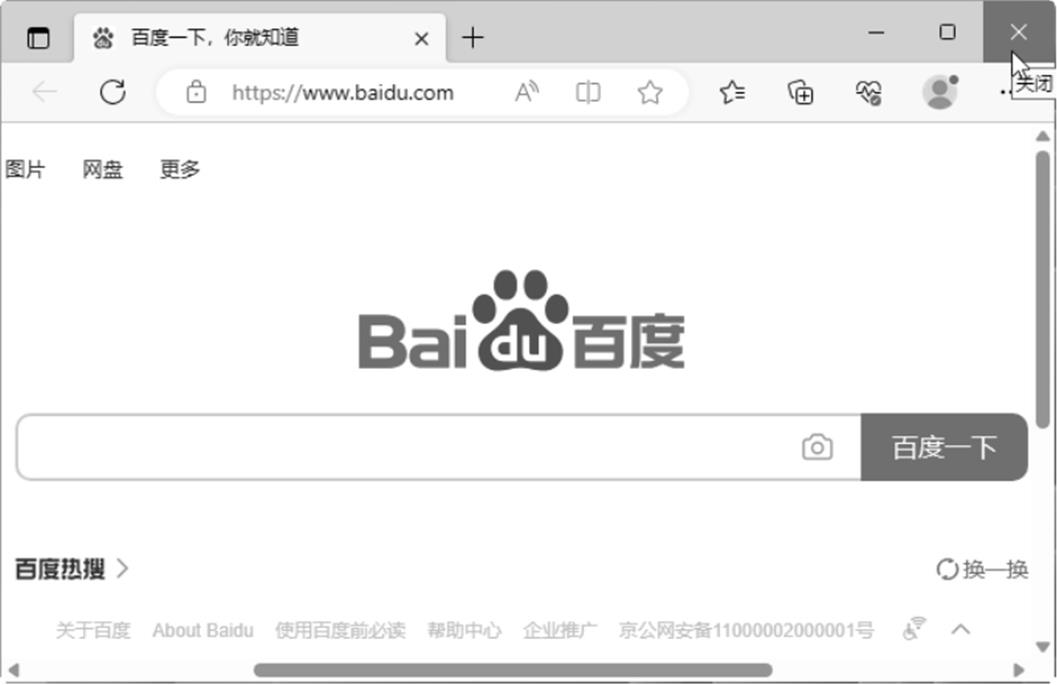This screenshot has width=1057, height=685.
Task: Go back with the back arrow
Action: coord(44,92)
